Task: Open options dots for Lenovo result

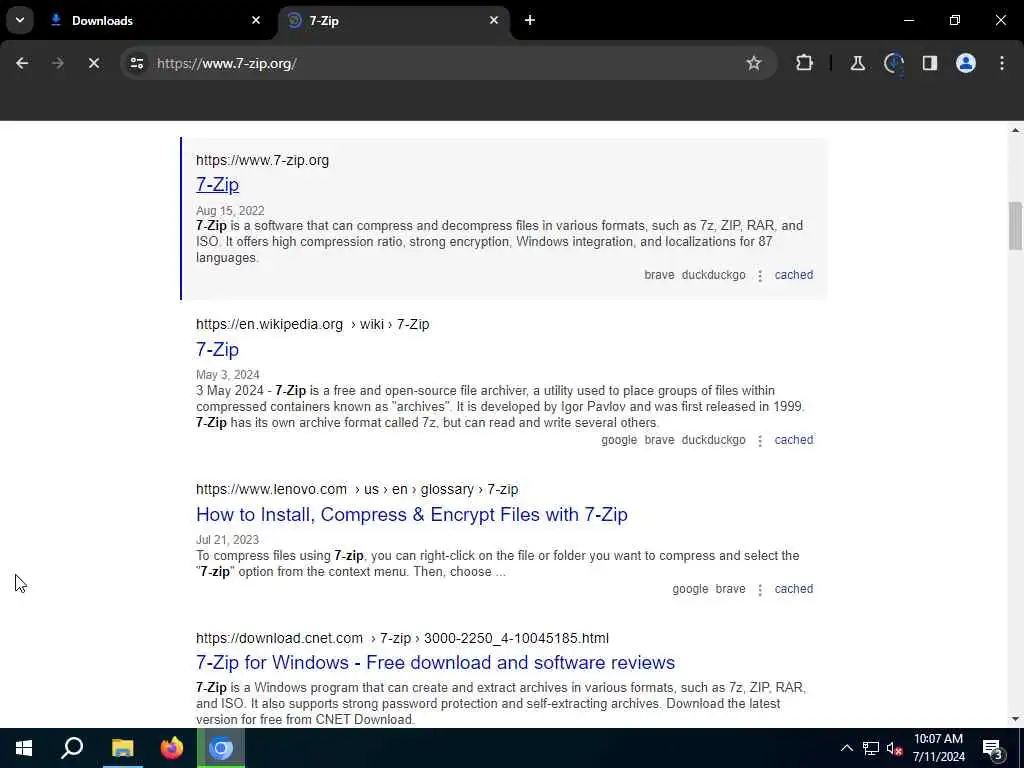Action: tap(760, 590)
